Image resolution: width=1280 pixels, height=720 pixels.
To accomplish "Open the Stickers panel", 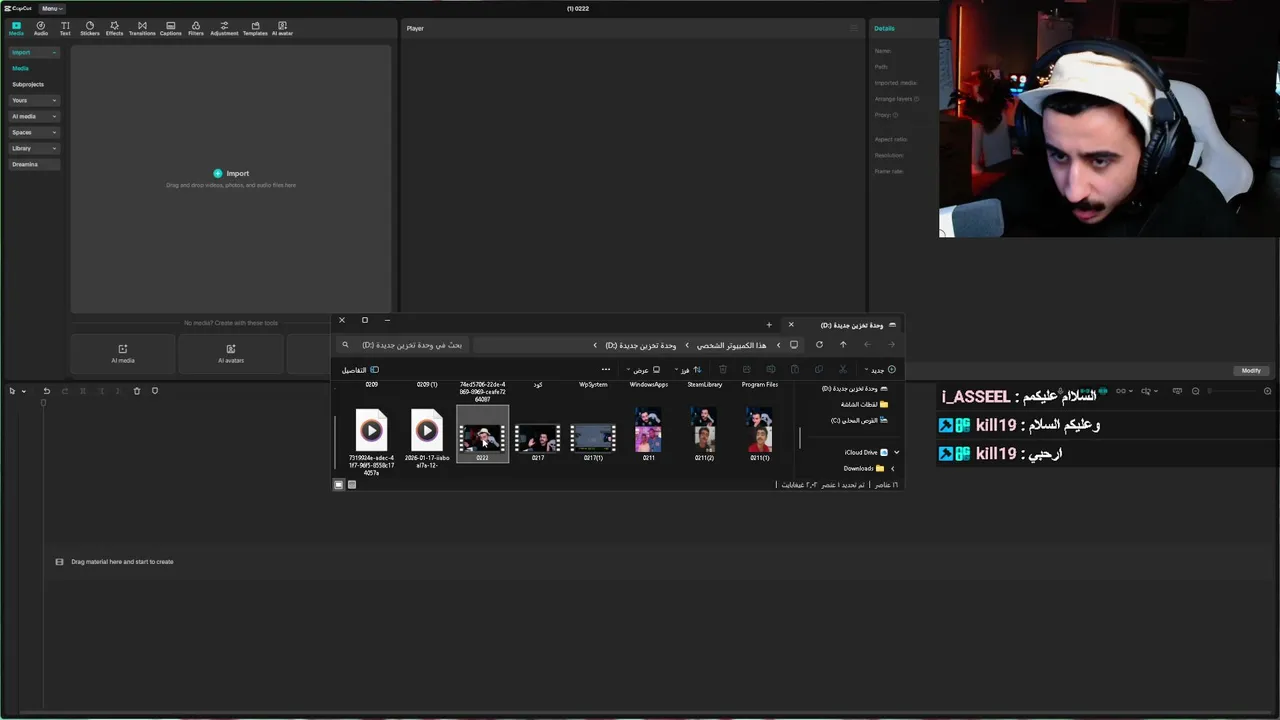I will [x=90, y=28].
